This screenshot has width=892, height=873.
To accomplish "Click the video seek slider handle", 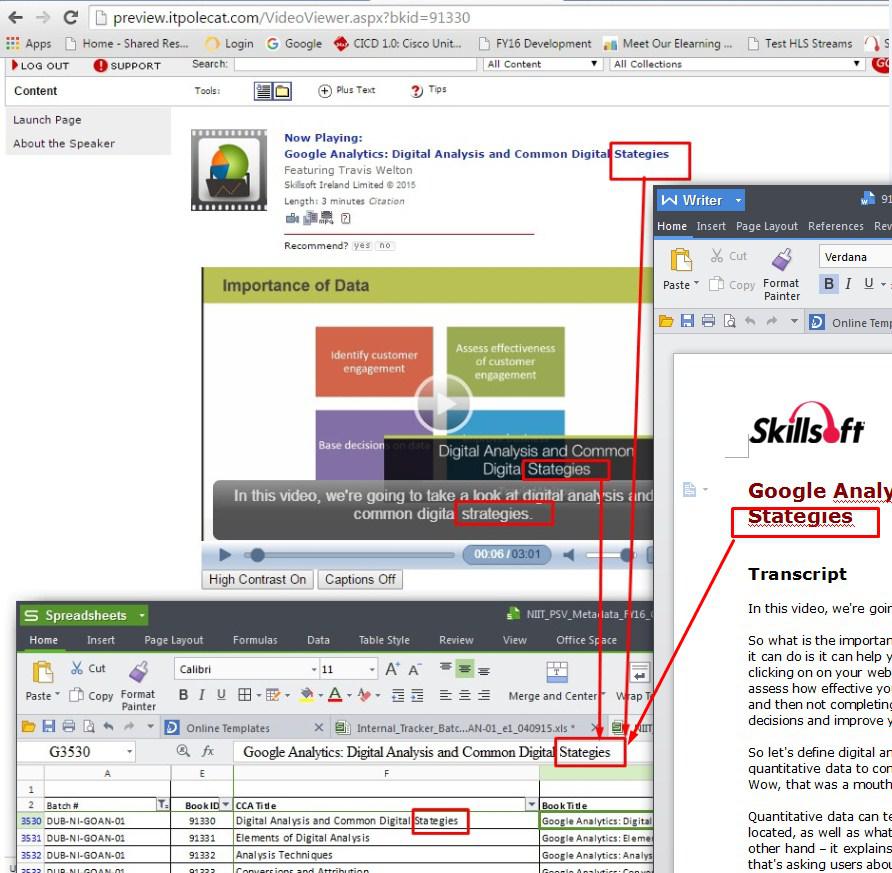I will [x=257, y=555].
